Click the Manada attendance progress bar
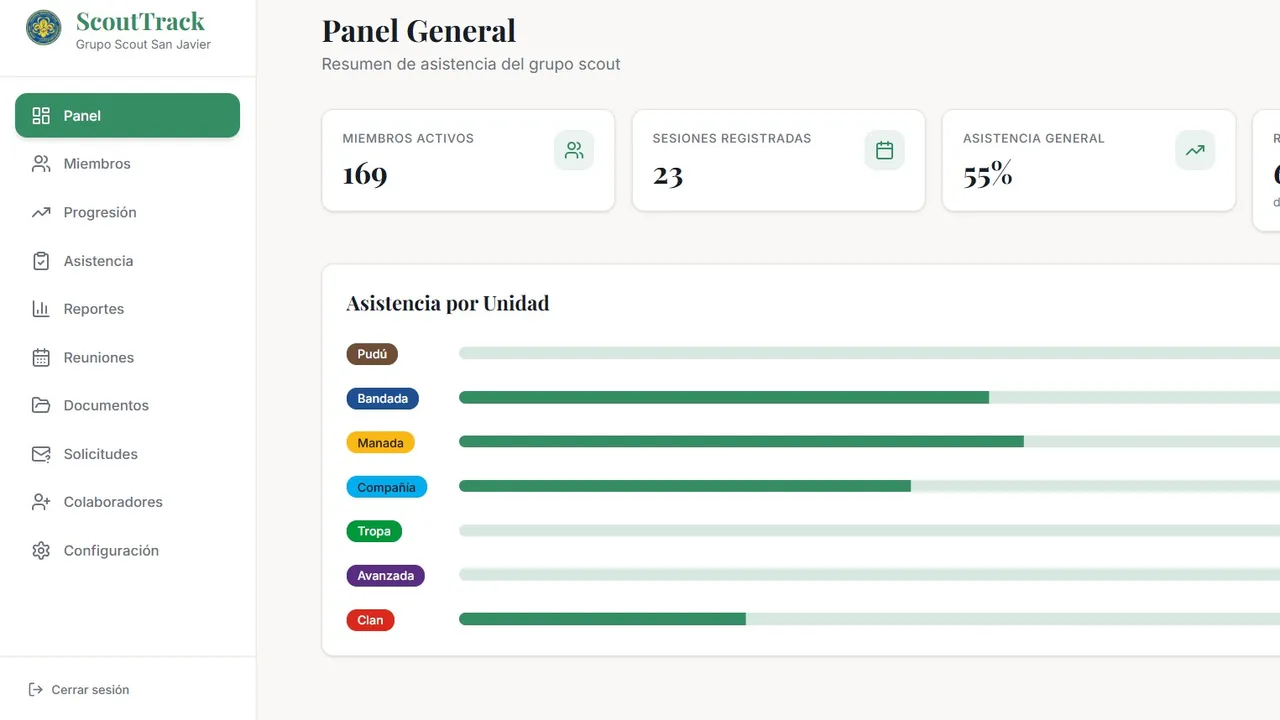This screenshot has height=720, width=1280. [x=869, y=441]
